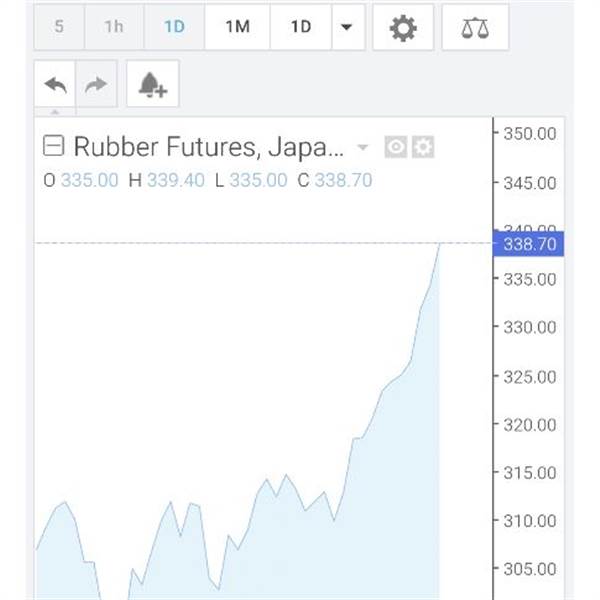Click the closing value 338.70 in legend
The height and width of the screenshot is (600, 600).
(x=343, y=180)
